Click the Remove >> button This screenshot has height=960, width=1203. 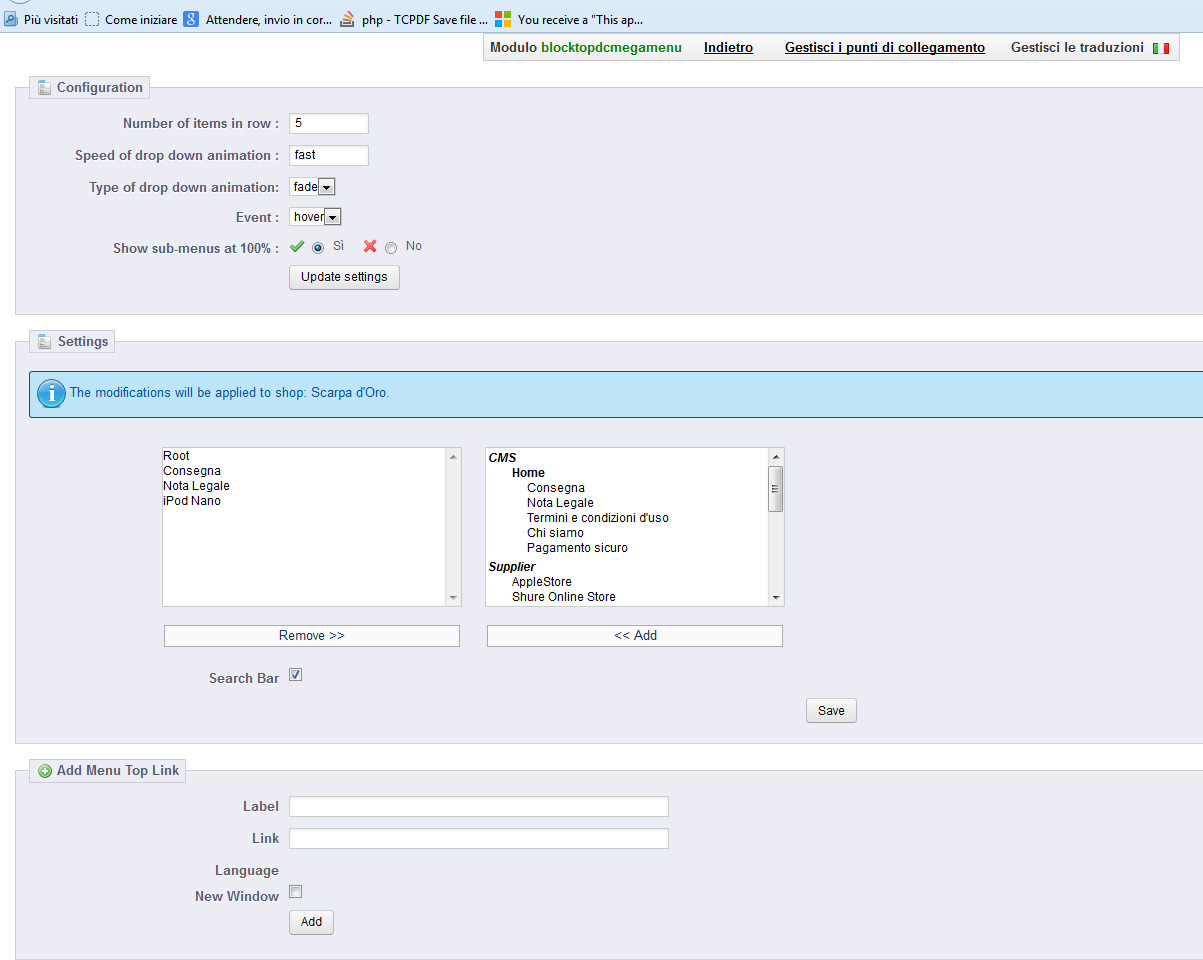coord(312,636)
